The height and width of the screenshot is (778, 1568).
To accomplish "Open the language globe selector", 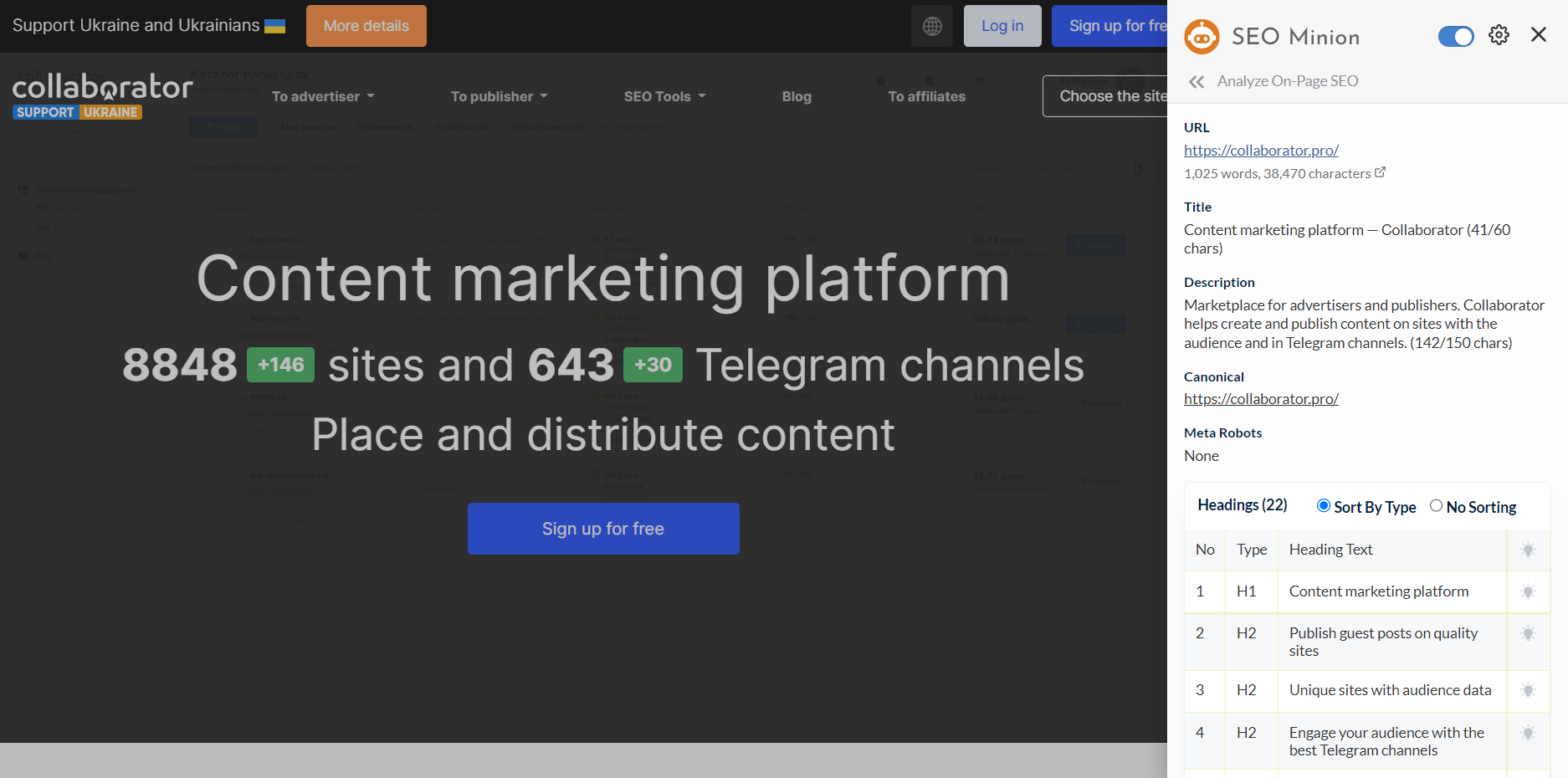I will tap(931, 25).
